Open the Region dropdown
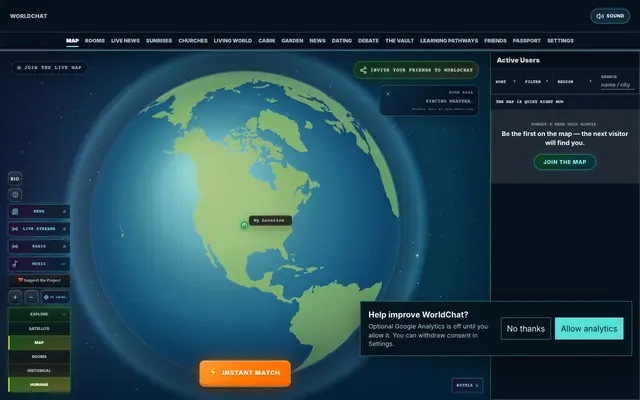The width and height of the screenshot is (640, 400). pyautogui.click(x=574, y=82)
